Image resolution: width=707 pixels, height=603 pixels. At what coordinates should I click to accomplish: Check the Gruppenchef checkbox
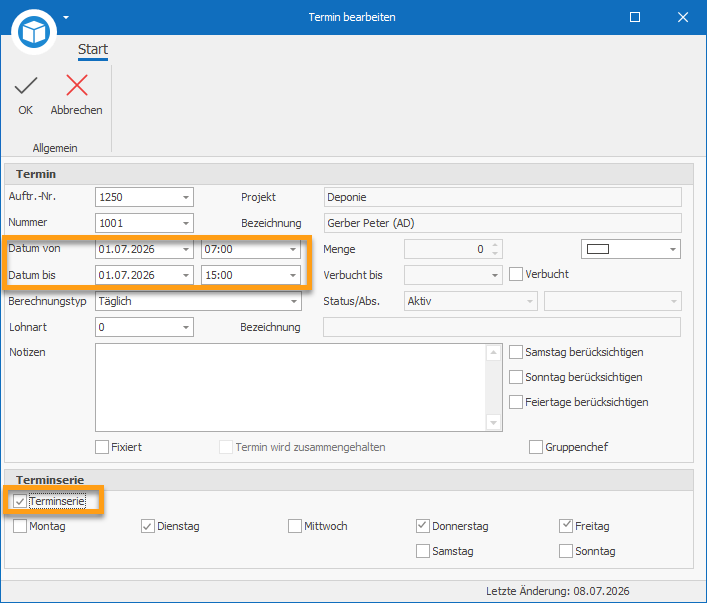click(x=536, y=447)
